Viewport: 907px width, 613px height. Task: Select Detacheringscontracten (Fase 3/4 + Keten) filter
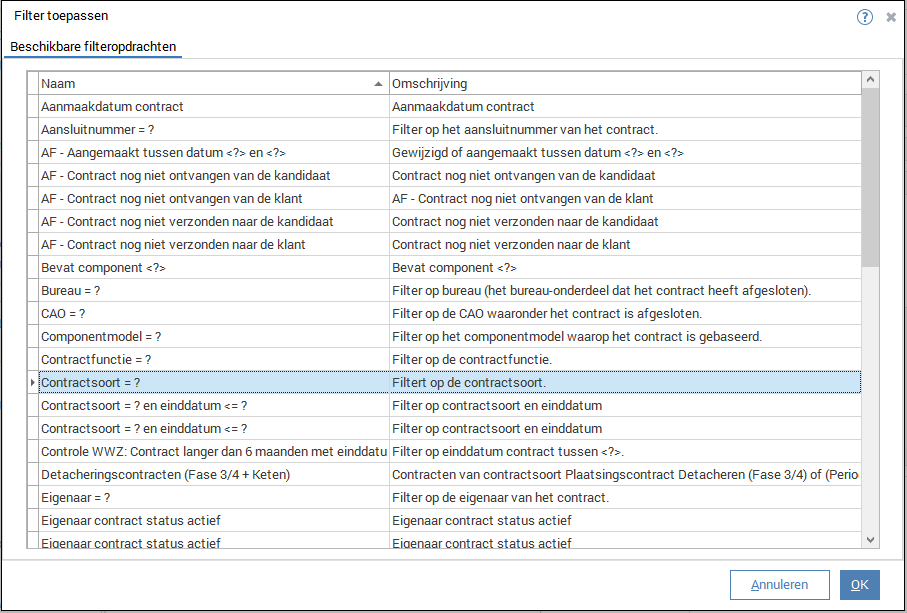165,474
